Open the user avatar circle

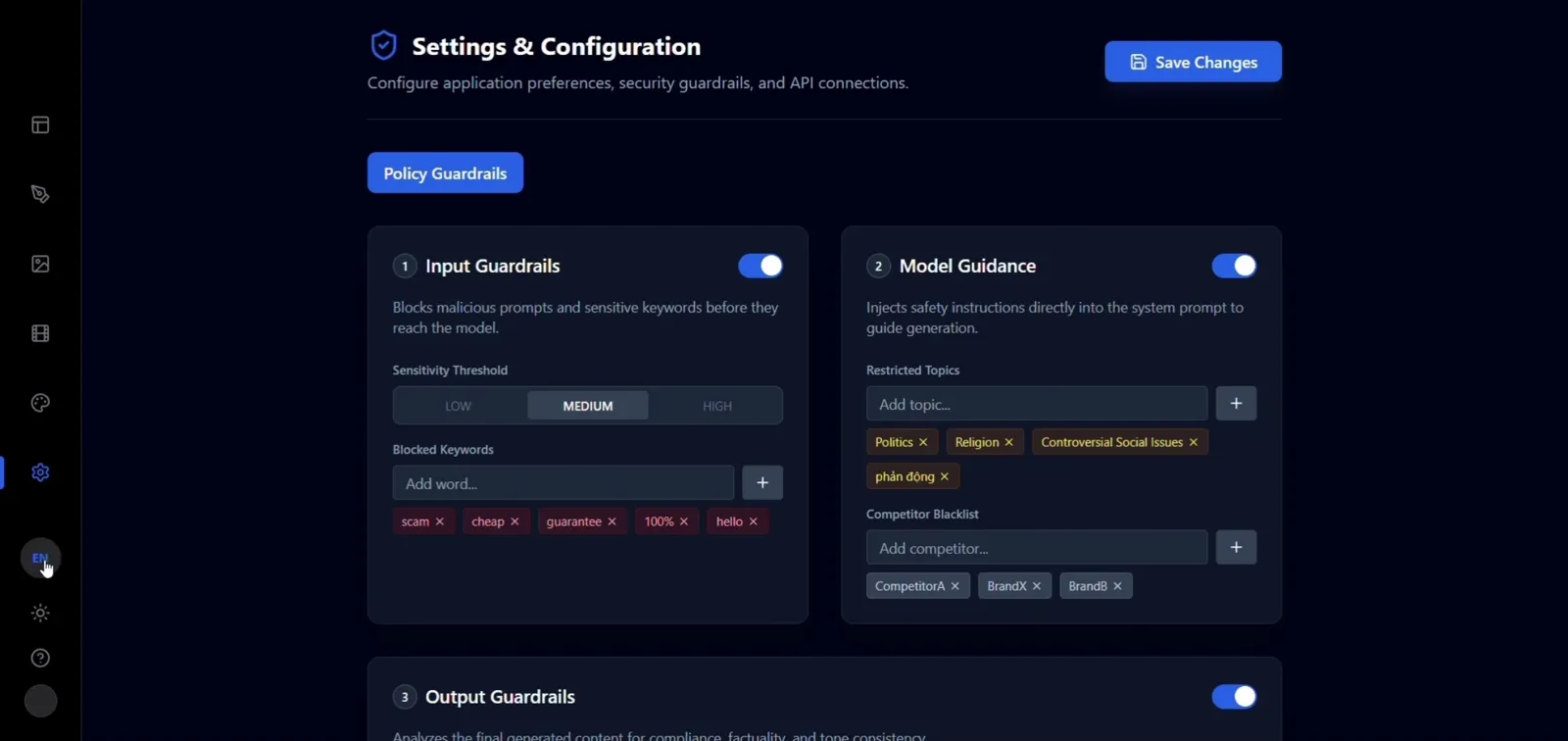(40, 701)
